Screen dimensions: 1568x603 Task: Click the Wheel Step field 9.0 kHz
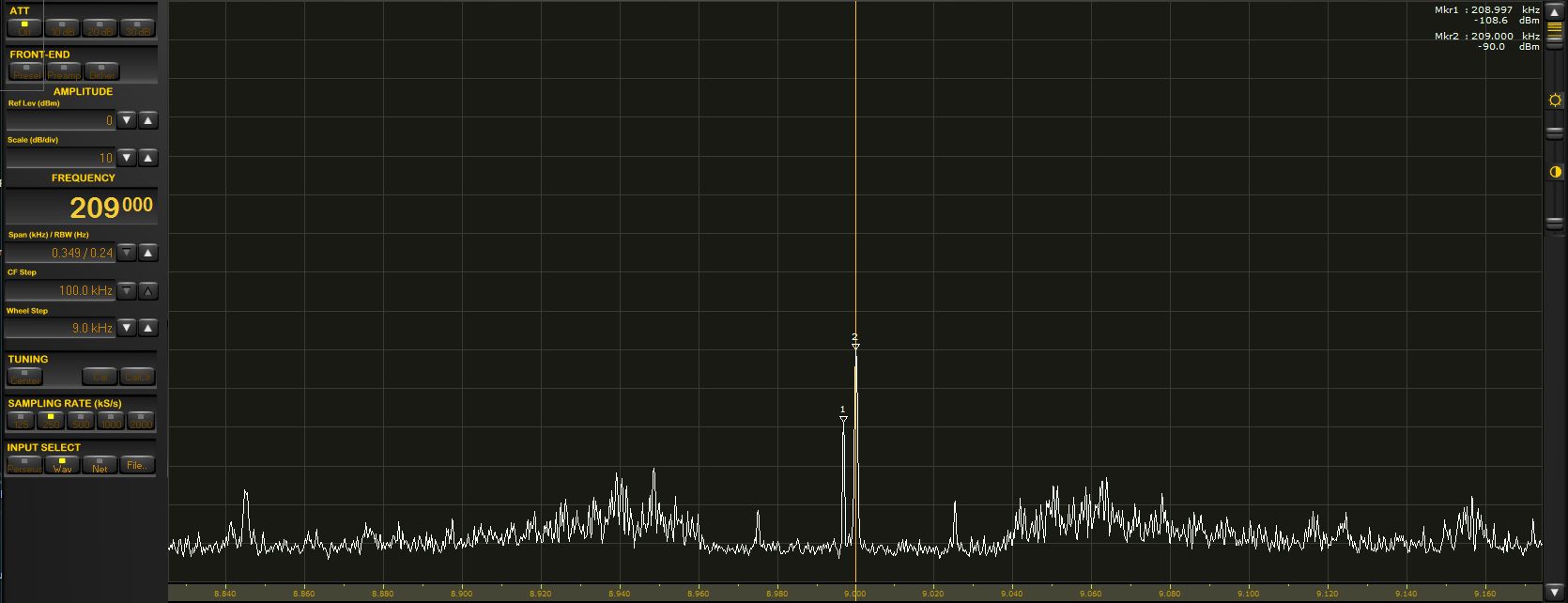61,328
